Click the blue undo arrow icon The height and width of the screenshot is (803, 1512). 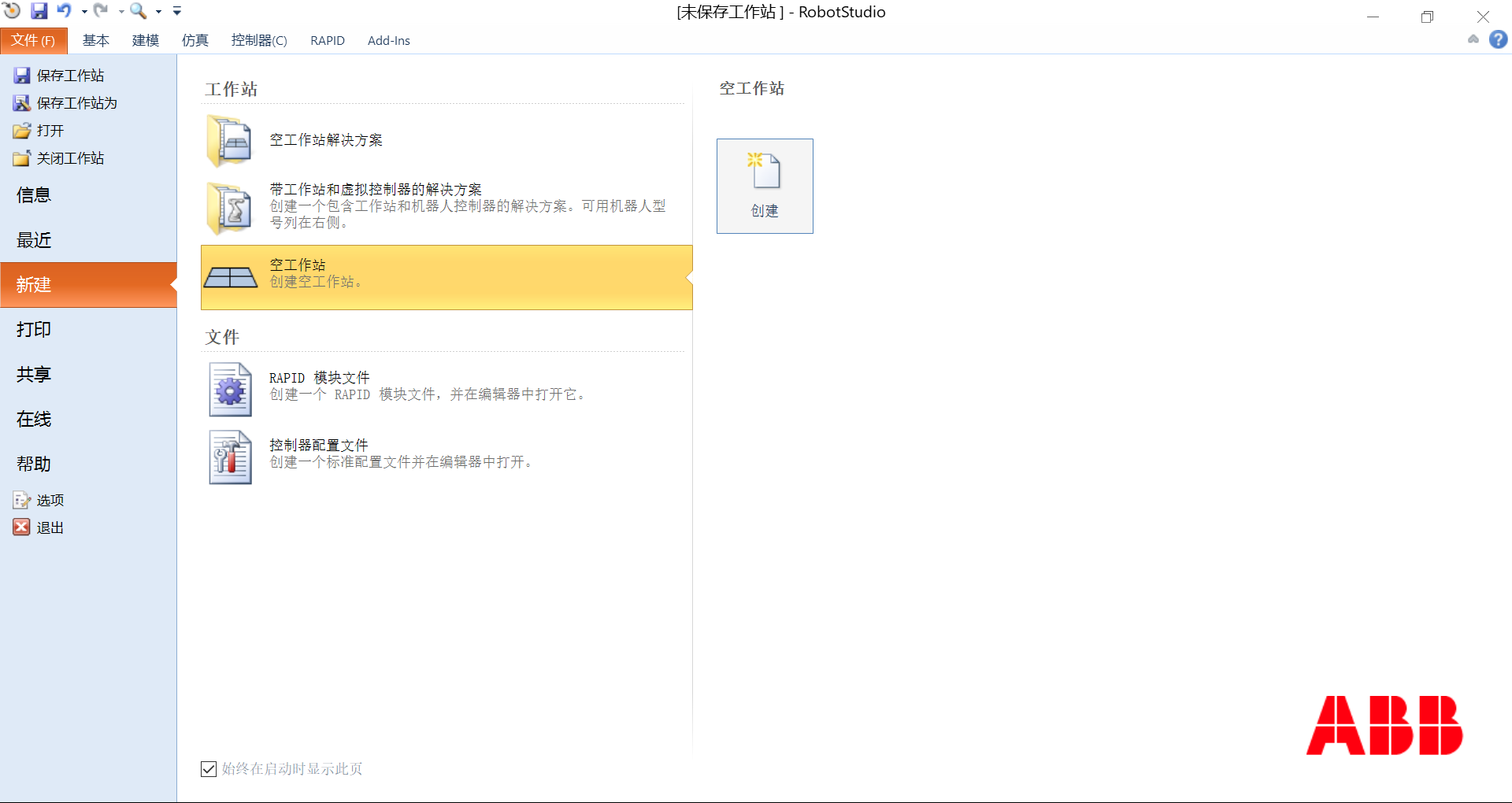(64, 10)
